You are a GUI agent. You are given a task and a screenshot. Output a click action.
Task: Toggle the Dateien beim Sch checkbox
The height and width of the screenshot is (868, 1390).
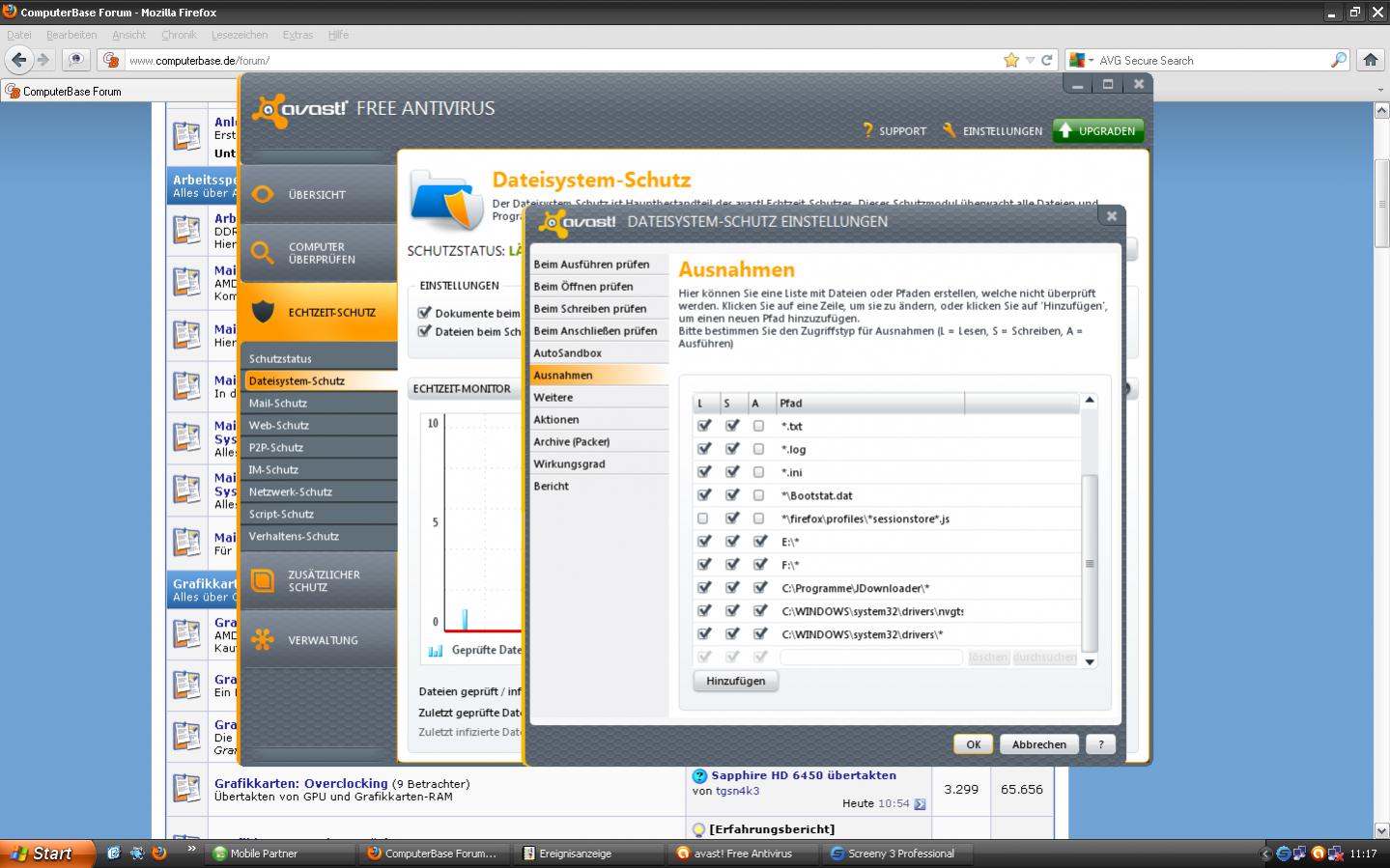click(x=424, y=331)
